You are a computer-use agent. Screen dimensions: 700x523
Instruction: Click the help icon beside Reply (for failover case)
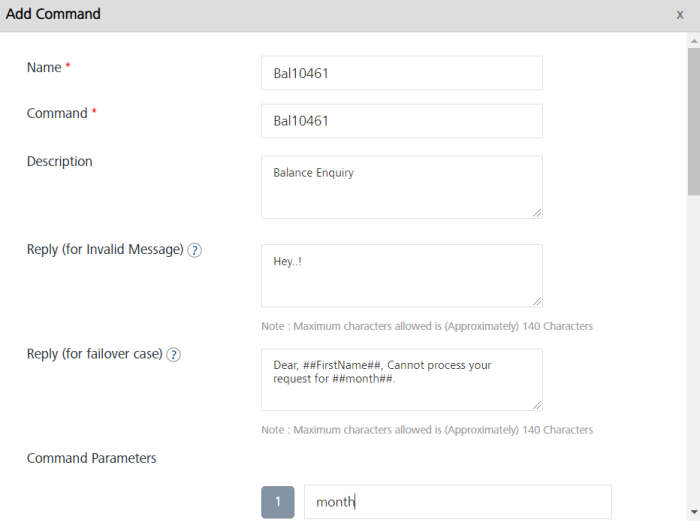click(x=174, y=354)
